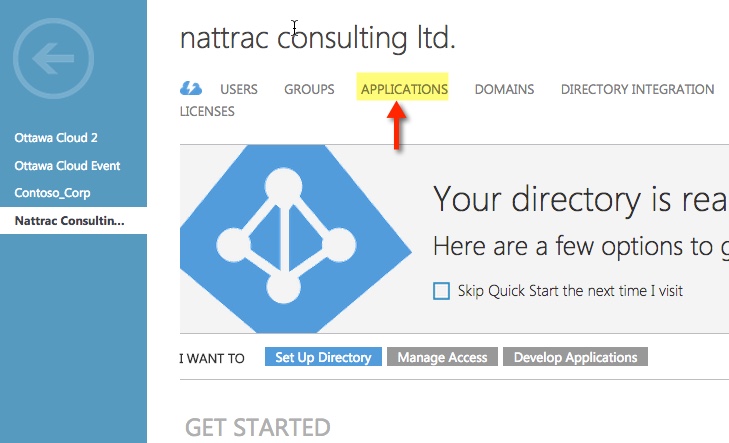Select Nattrac Consulting directory in sidebar

(x=73, y=220)
